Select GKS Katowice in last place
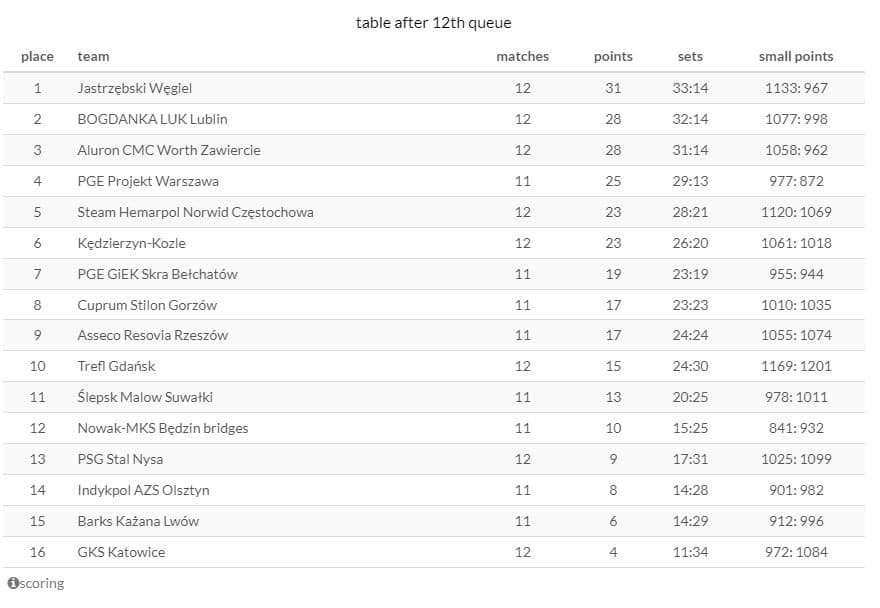 (121, 552)
